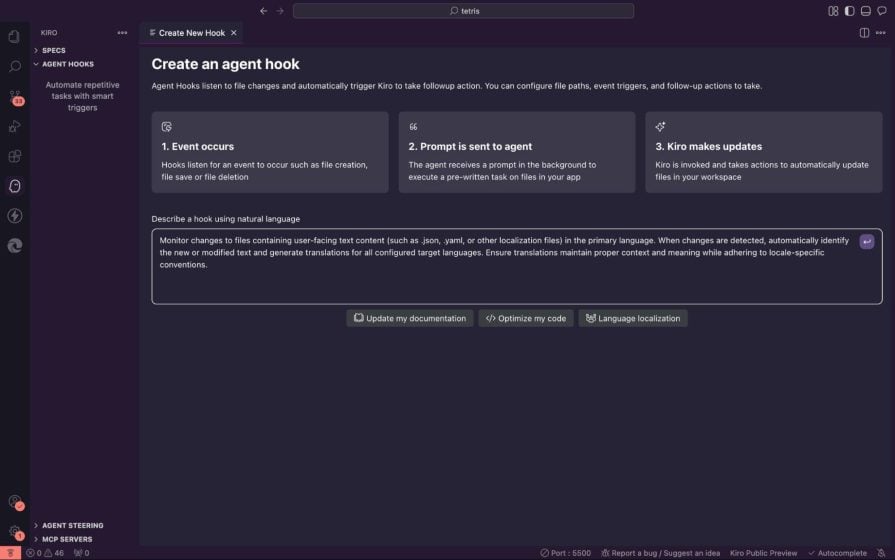Click the quote icon on Prompt card

[413, 127]
